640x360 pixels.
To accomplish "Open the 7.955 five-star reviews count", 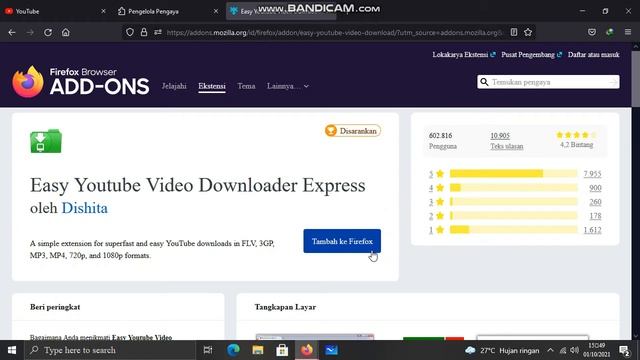I will click(592, 174).
